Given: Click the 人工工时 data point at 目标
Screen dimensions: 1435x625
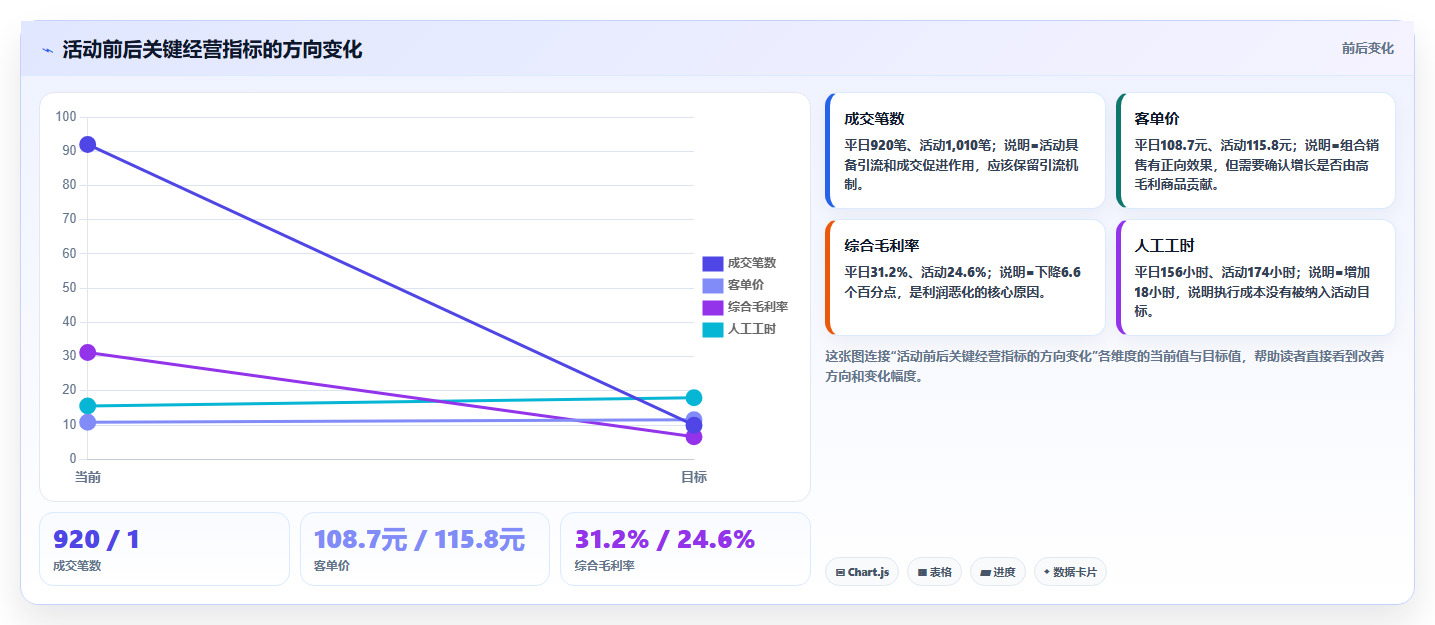Looking at the screenshot, I should (x=694, y=398).
